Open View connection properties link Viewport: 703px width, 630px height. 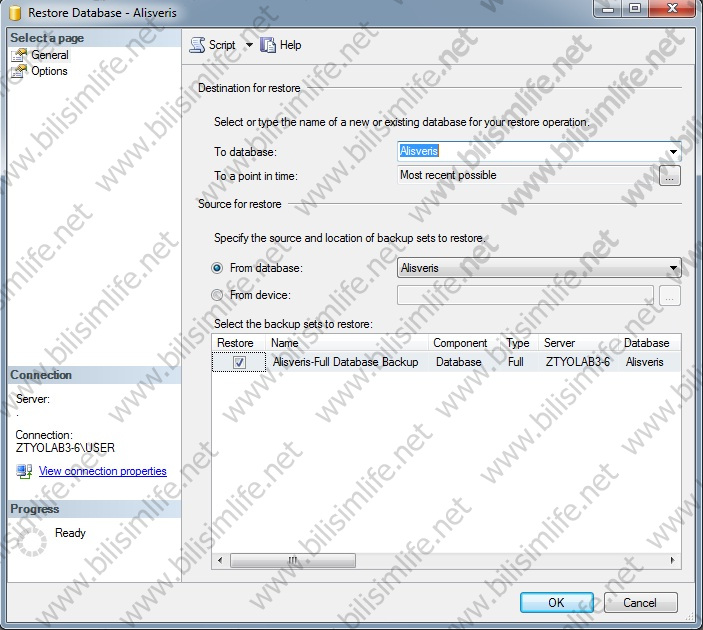click(x=102, y=471)
